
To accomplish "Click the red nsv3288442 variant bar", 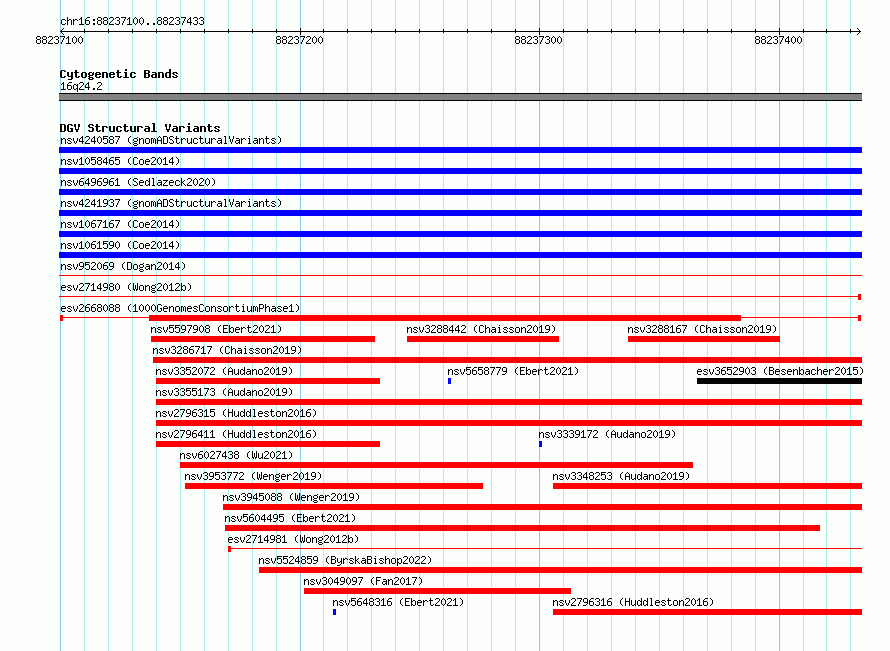I will tap(483, 339).
